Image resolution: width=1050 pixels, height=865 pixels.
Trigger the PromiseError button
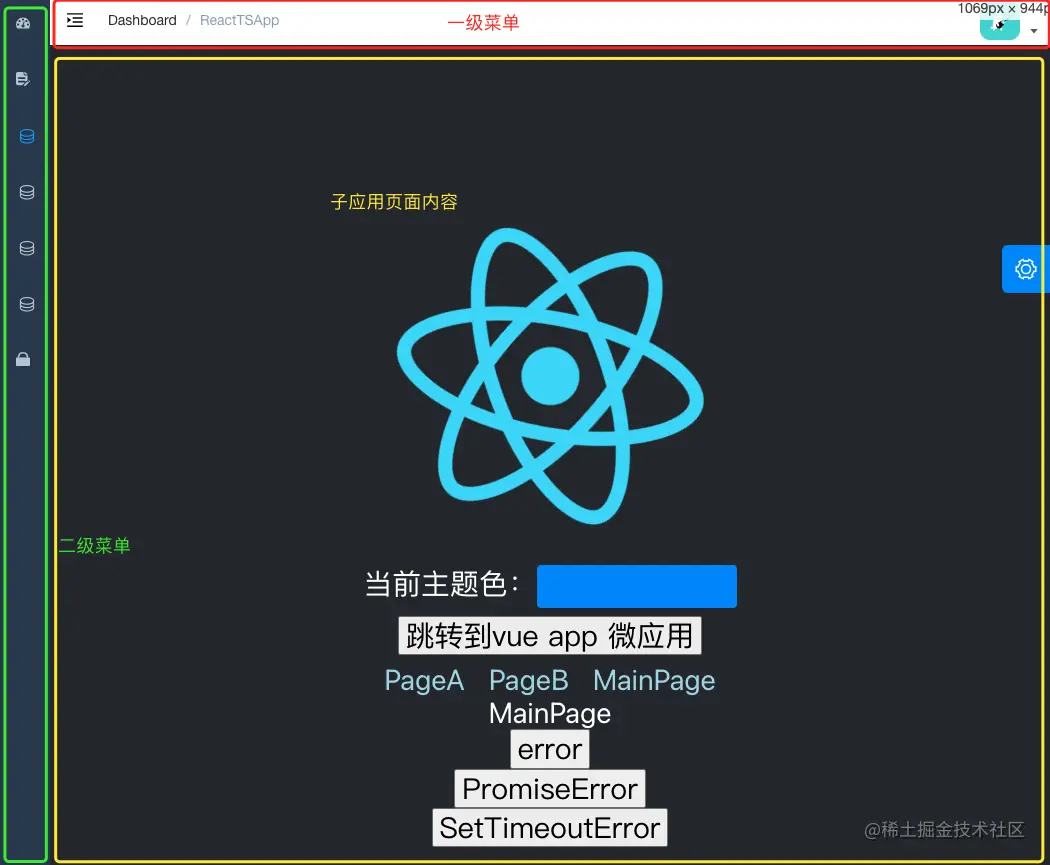point(550,789)
